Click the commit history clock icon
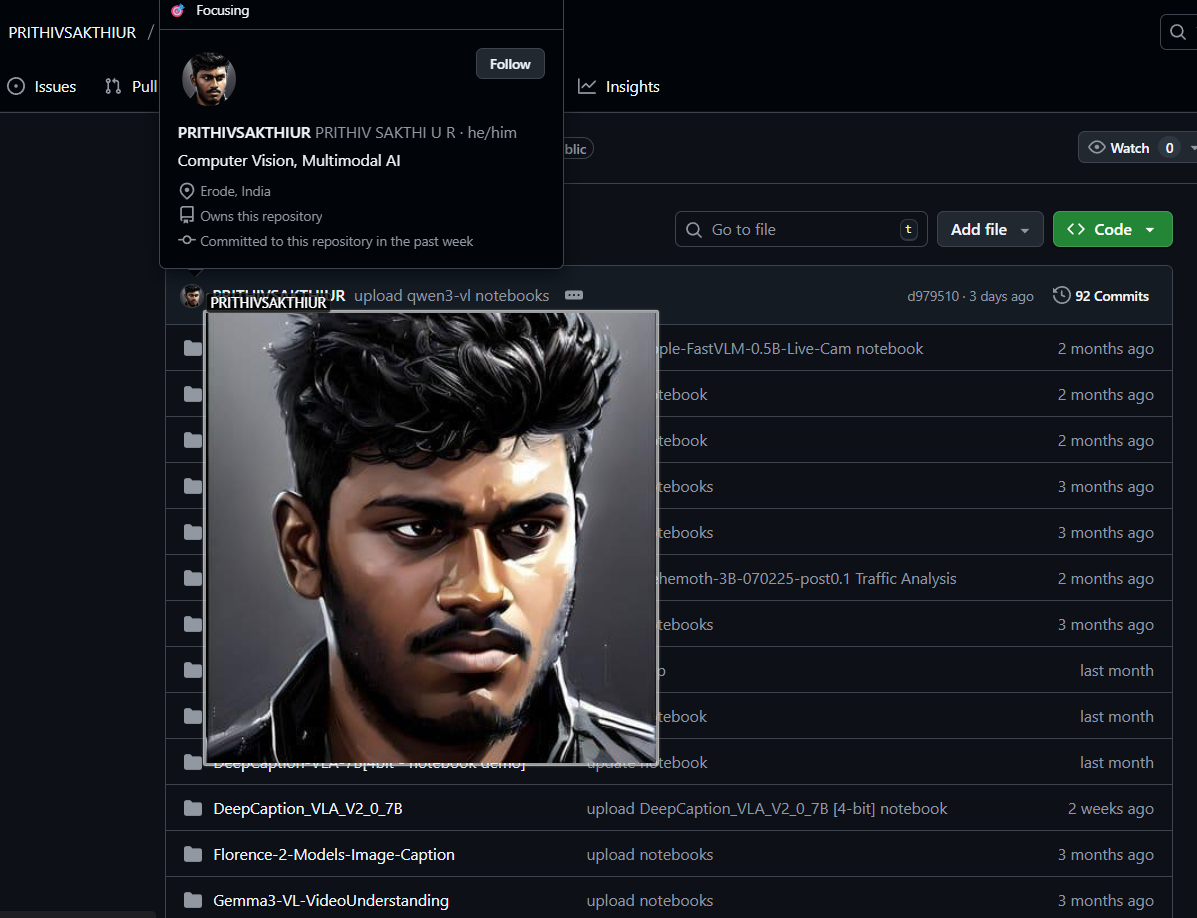Image resolution: width=1197 pixels, height=918 pixels. [x=1061, y=295]
